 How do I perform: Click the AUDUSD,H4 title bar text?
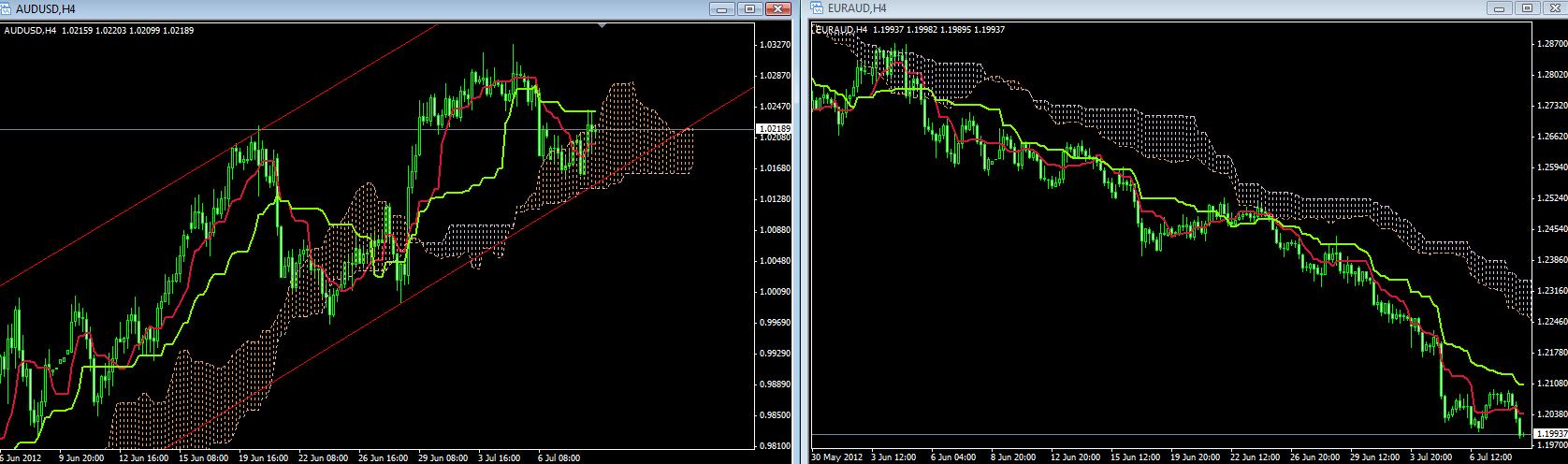46,8
